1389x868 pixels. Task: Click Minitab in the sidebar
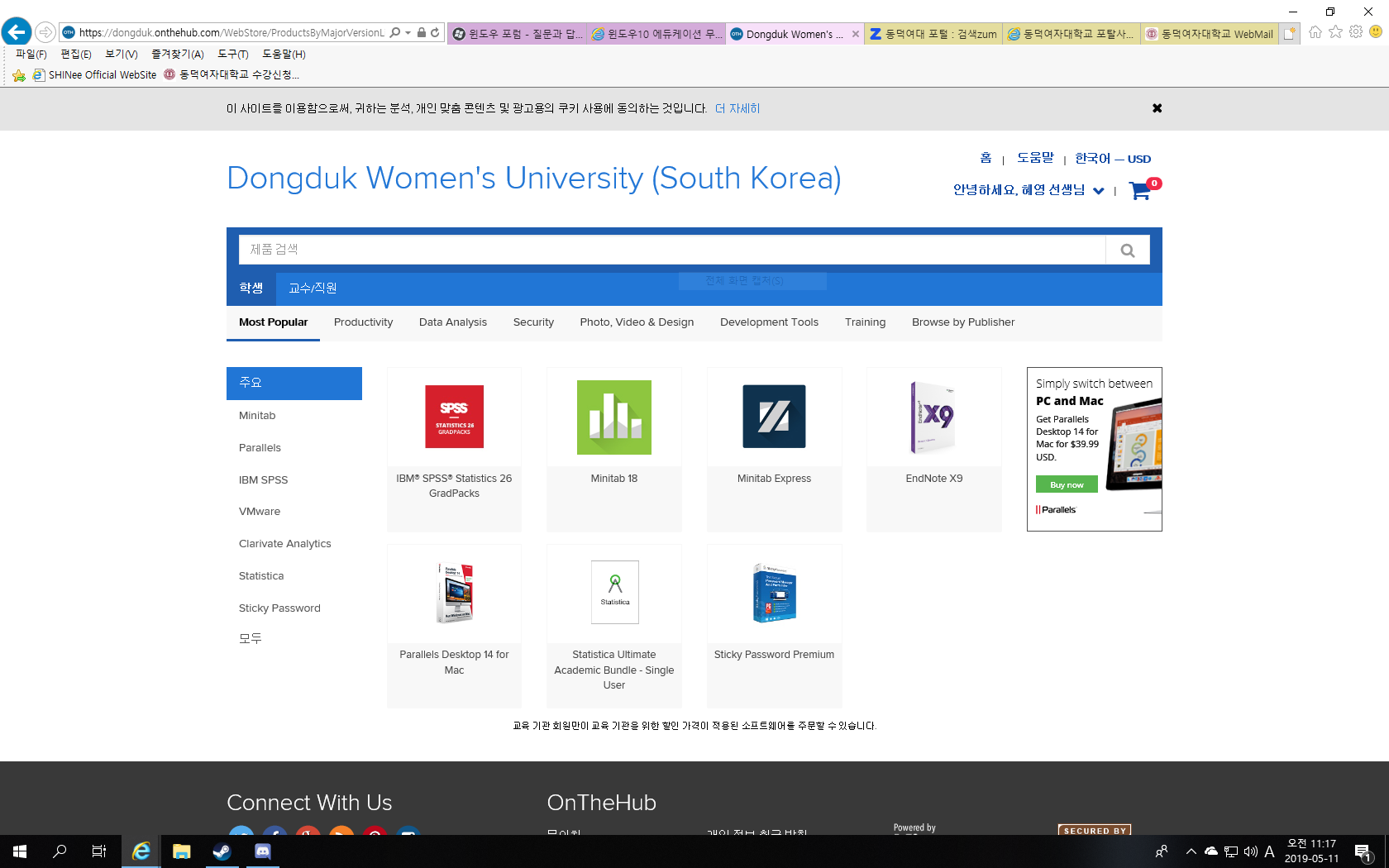257,416
